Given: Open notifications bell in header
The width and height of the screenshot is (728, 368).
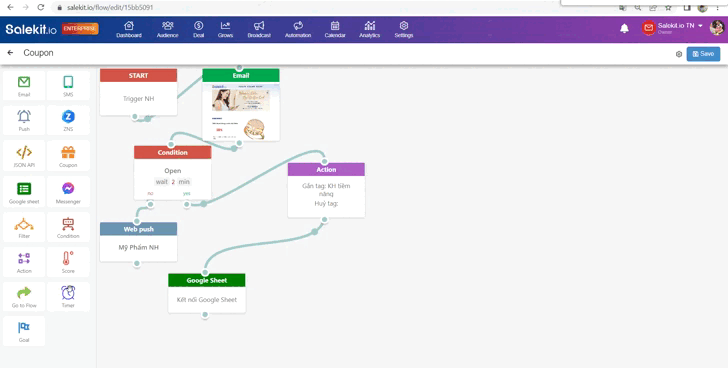Looking at the screenshot, I should 624,29.
